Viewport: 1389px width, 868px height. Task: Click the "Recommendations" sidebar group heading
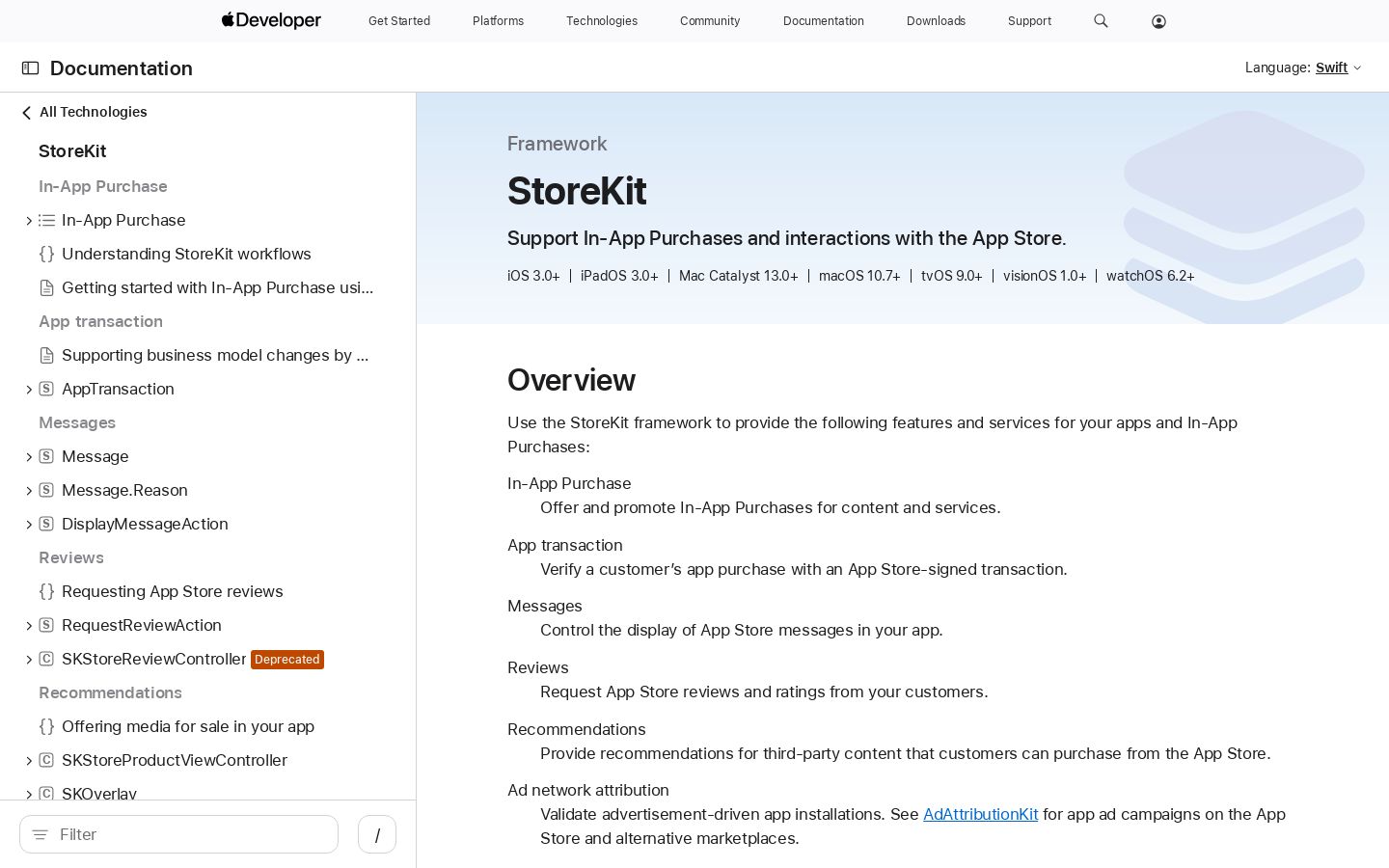tap(110, 693)
